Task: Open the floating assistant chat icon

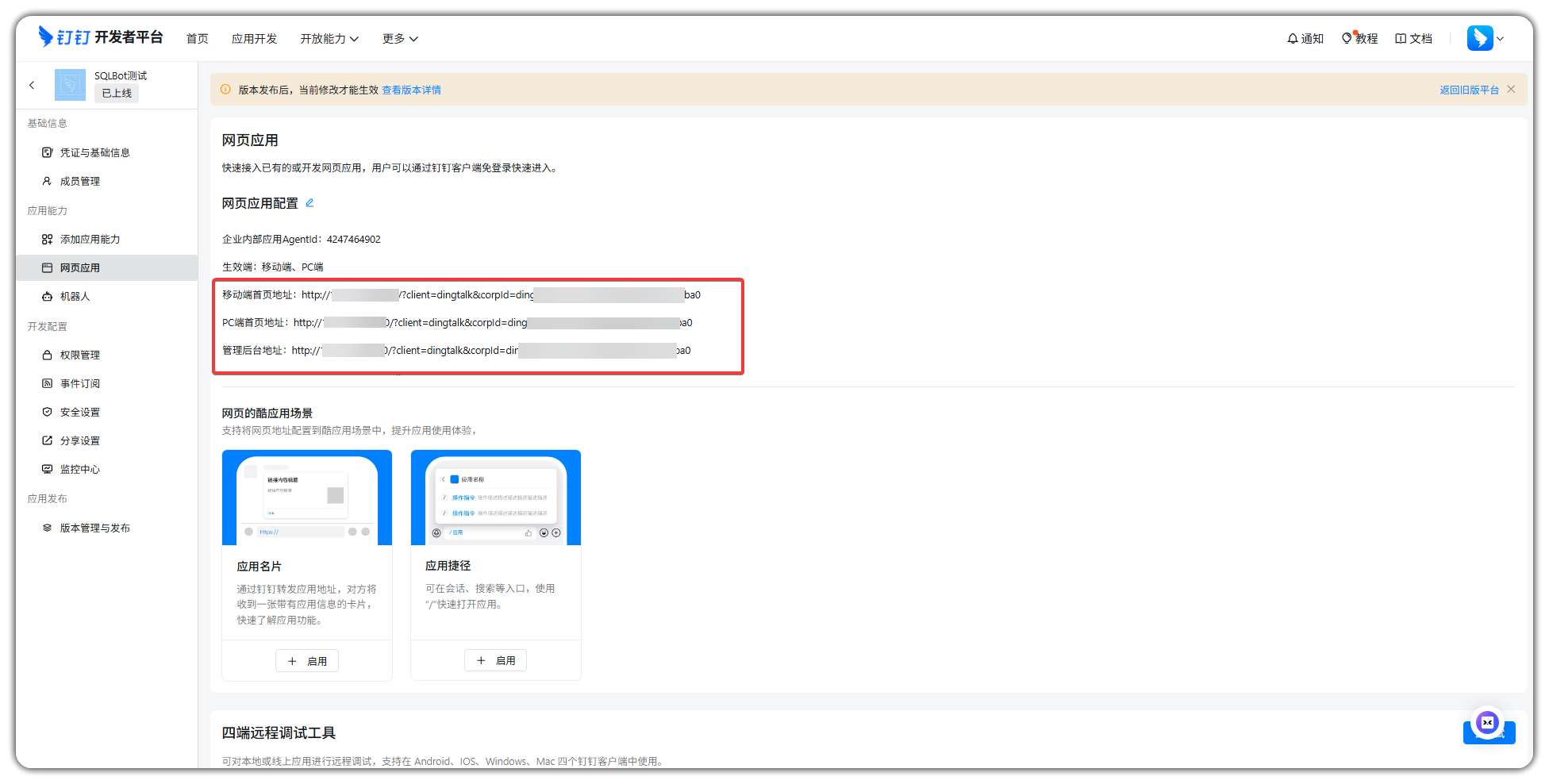Action: click(x=1487, y=723)
